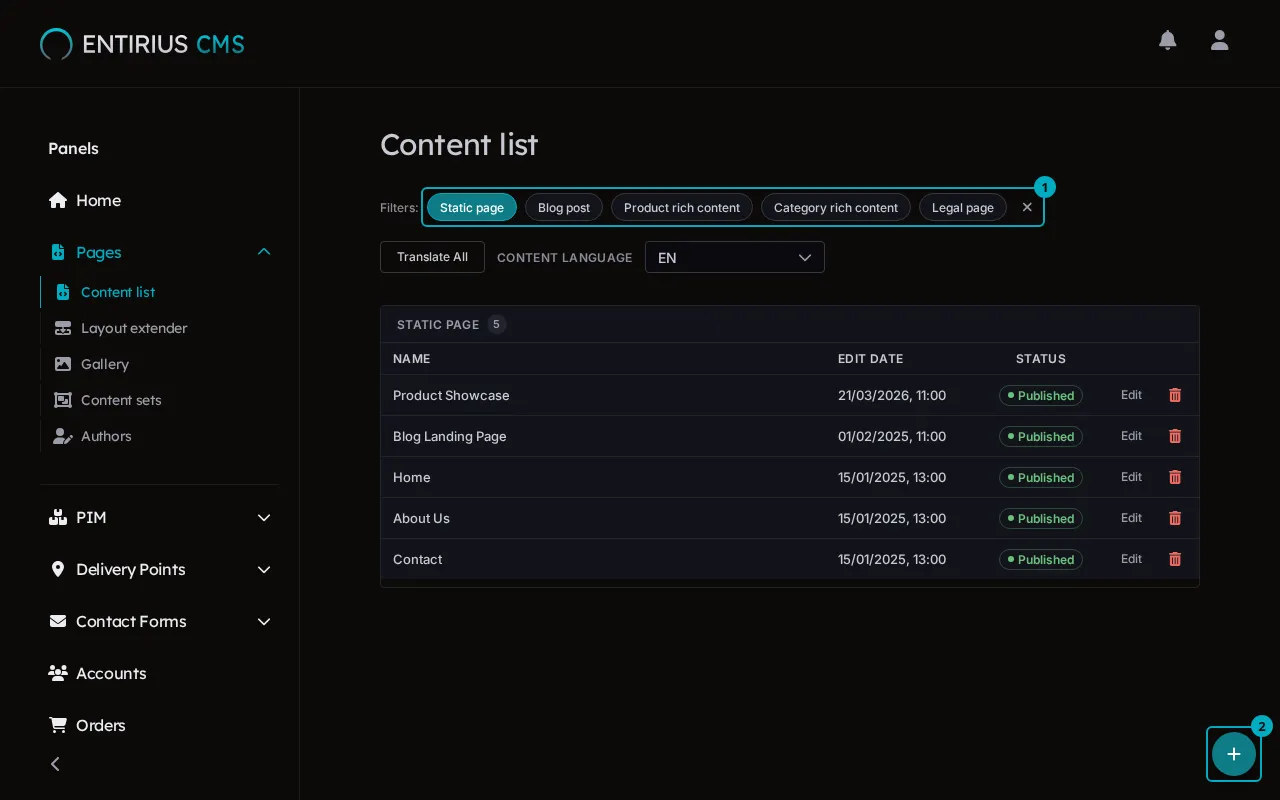Screen dimensions: 1280x800
Task: Collapse the Pages sidebar section
Action: (x=160, y=252)
